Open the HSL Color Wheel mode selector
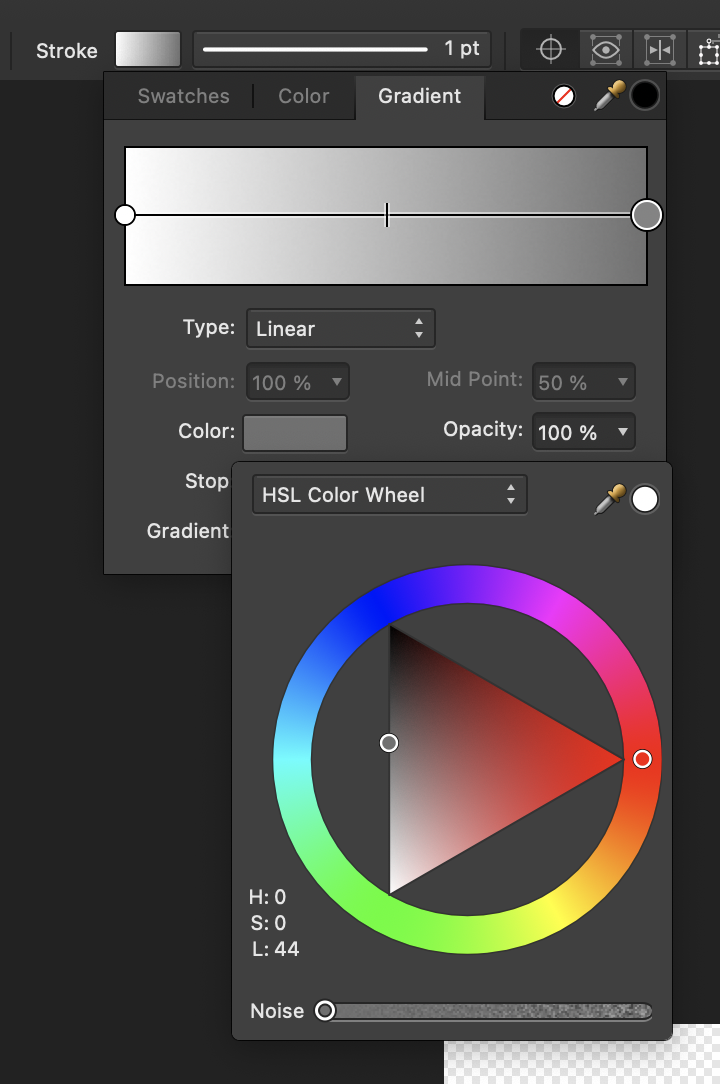Viewport: 720px width, 1084px height. [x=389, y=494]
